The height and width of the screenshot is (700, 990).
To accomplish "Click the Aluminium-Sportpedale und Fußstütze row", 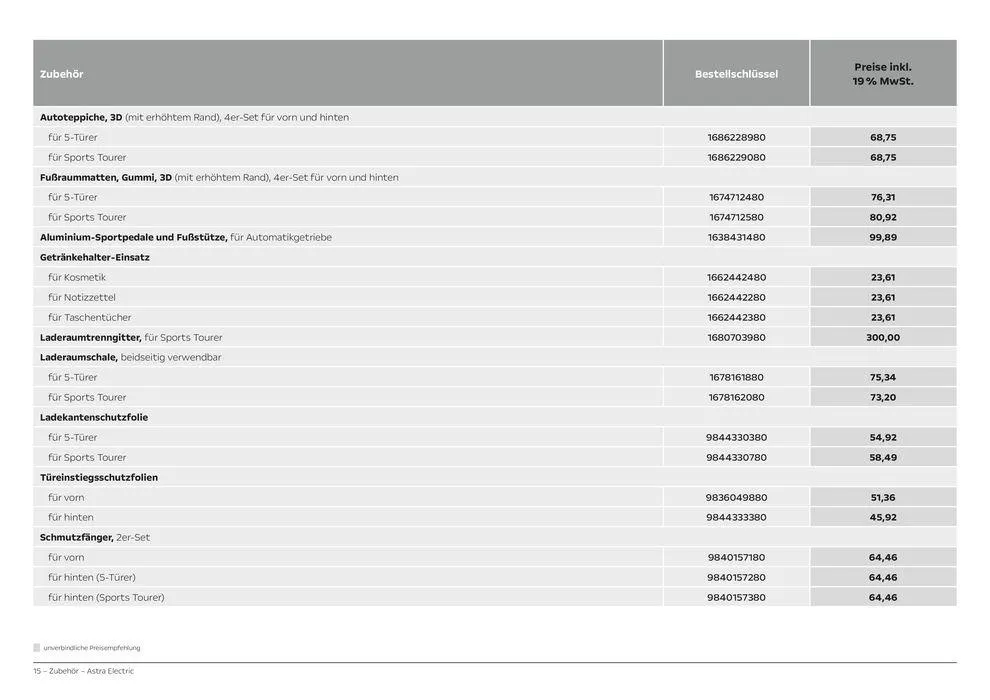I will (x=186, y=237).
